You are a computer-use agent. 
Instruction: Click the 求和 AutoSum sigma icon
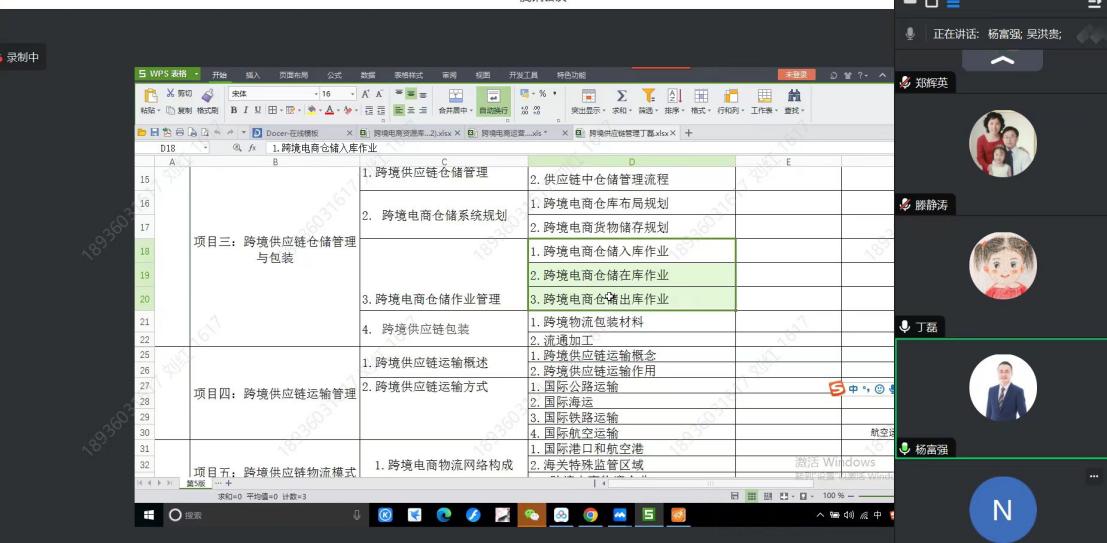pyautogui.click(x=621, y=96)
